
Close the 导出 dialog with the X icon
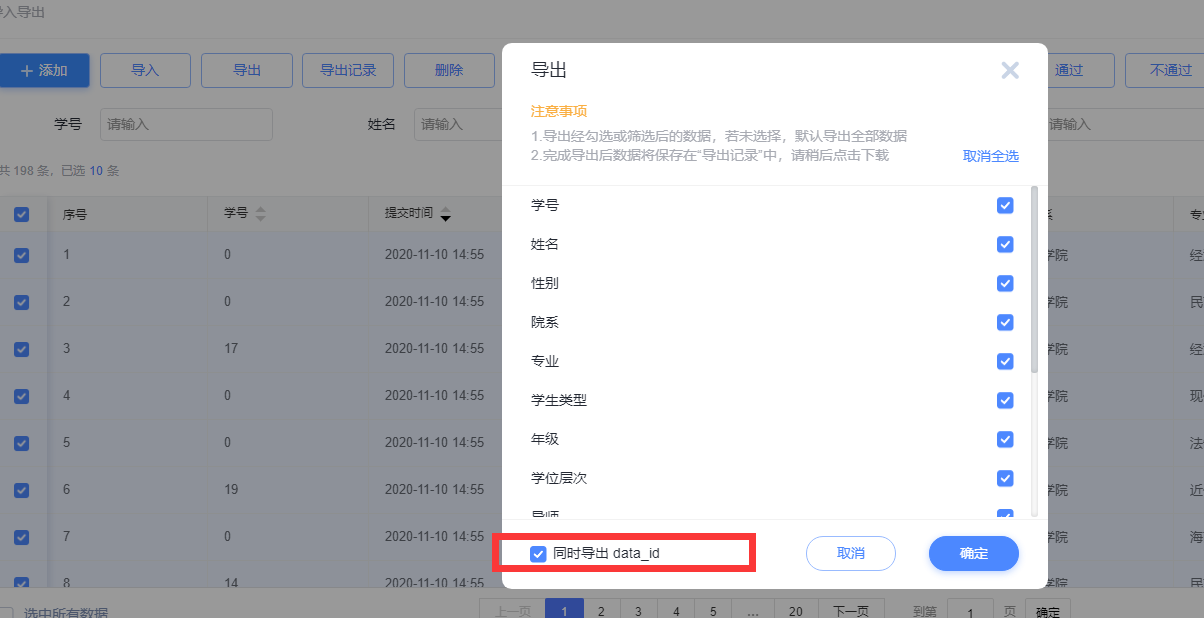1010,70
